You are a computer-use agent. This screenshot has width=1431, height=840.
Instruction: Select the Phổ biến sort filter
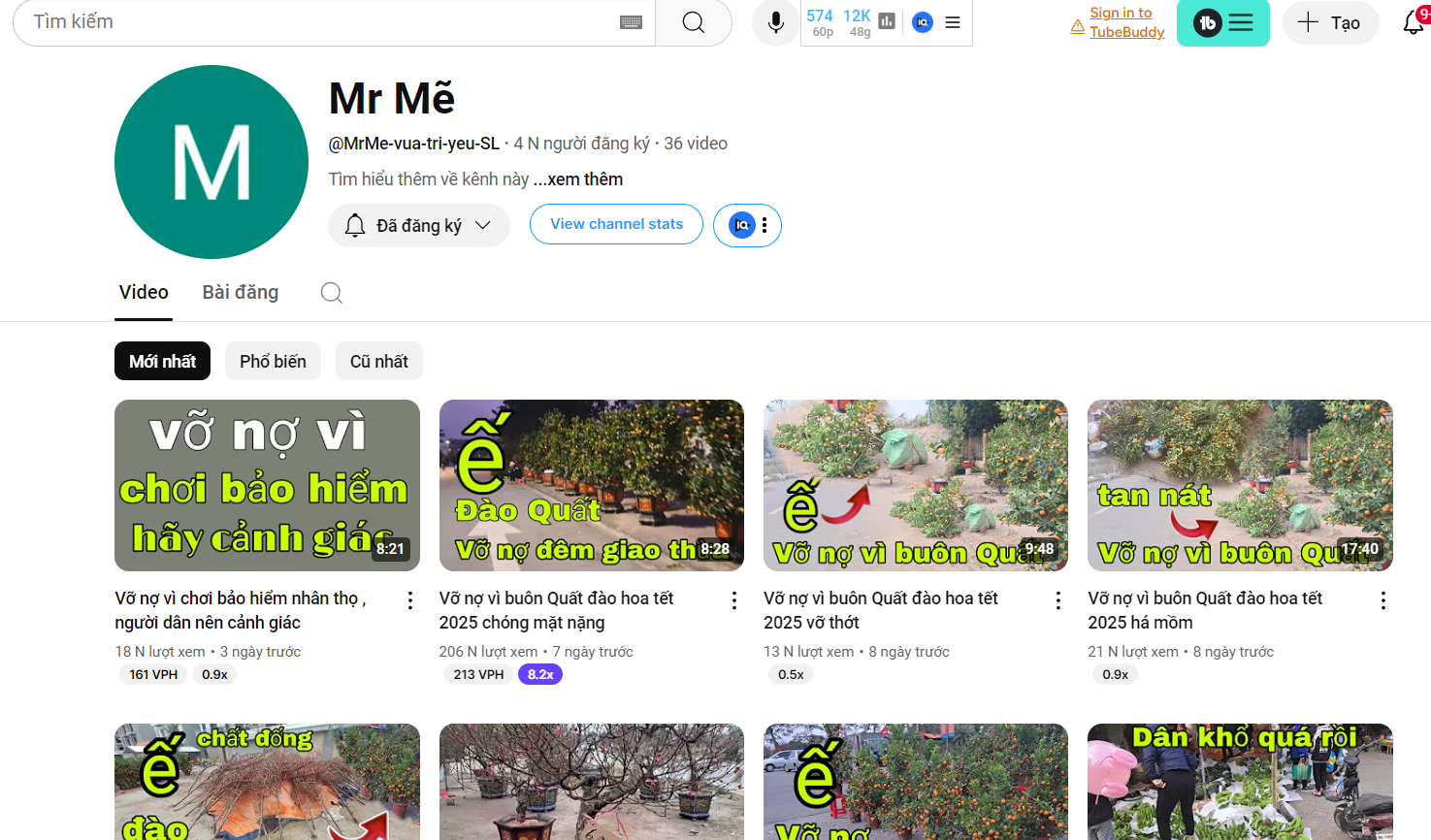[273, 361]
